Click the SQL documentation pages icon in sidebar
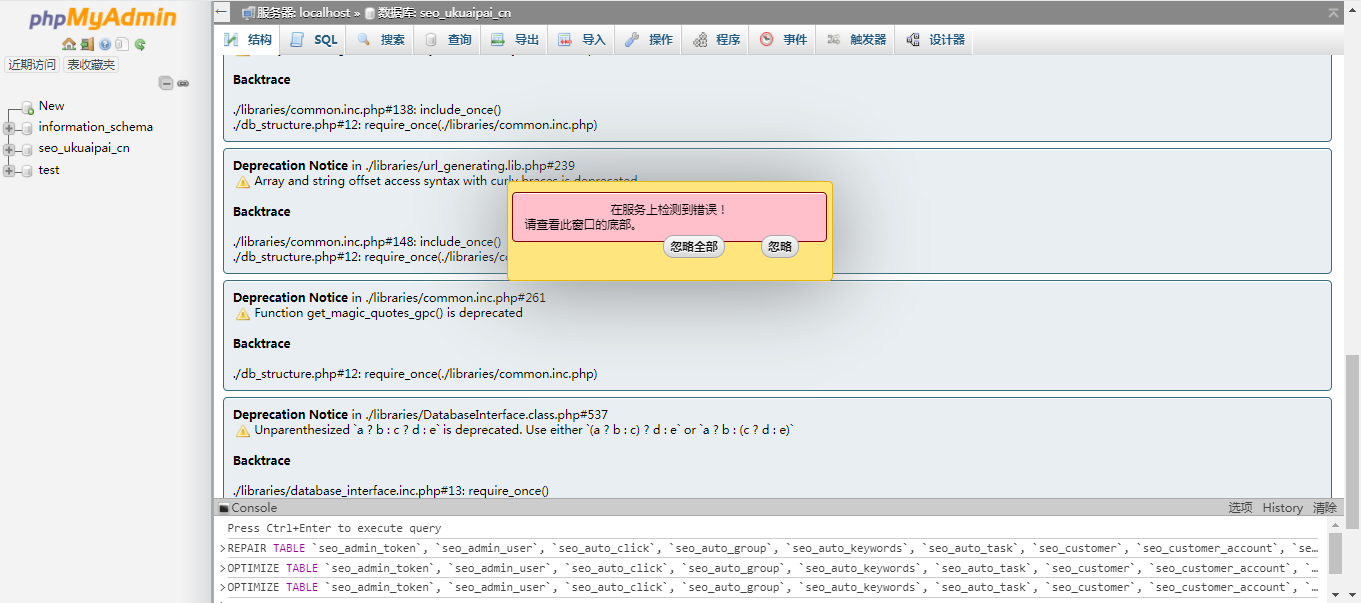This screenshot has height=603, width=1361. coord(122,44)
